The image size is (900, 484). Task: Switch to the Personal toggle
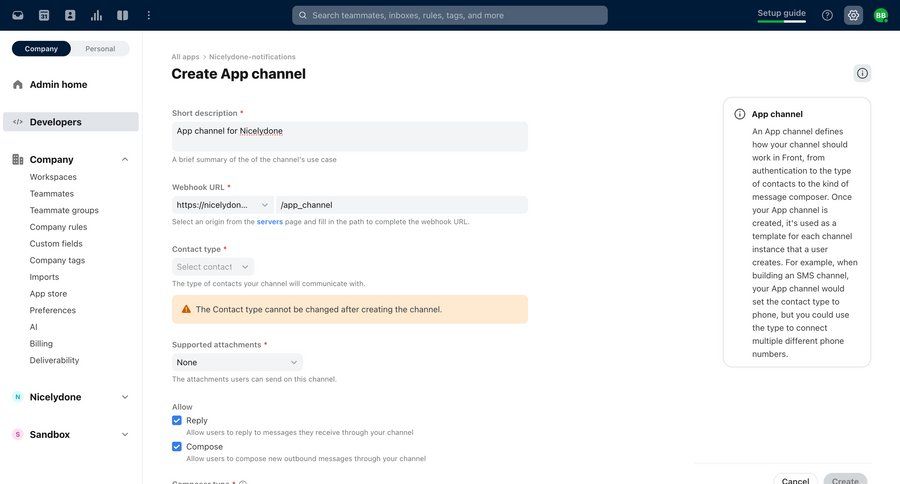[x=100, y=49]
